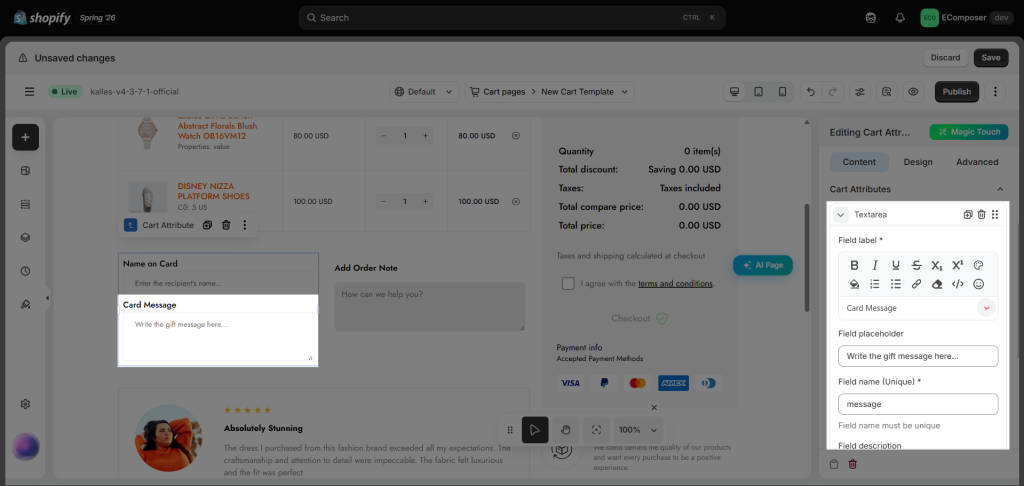Toggle italic in Field label editor

point(875,265)
